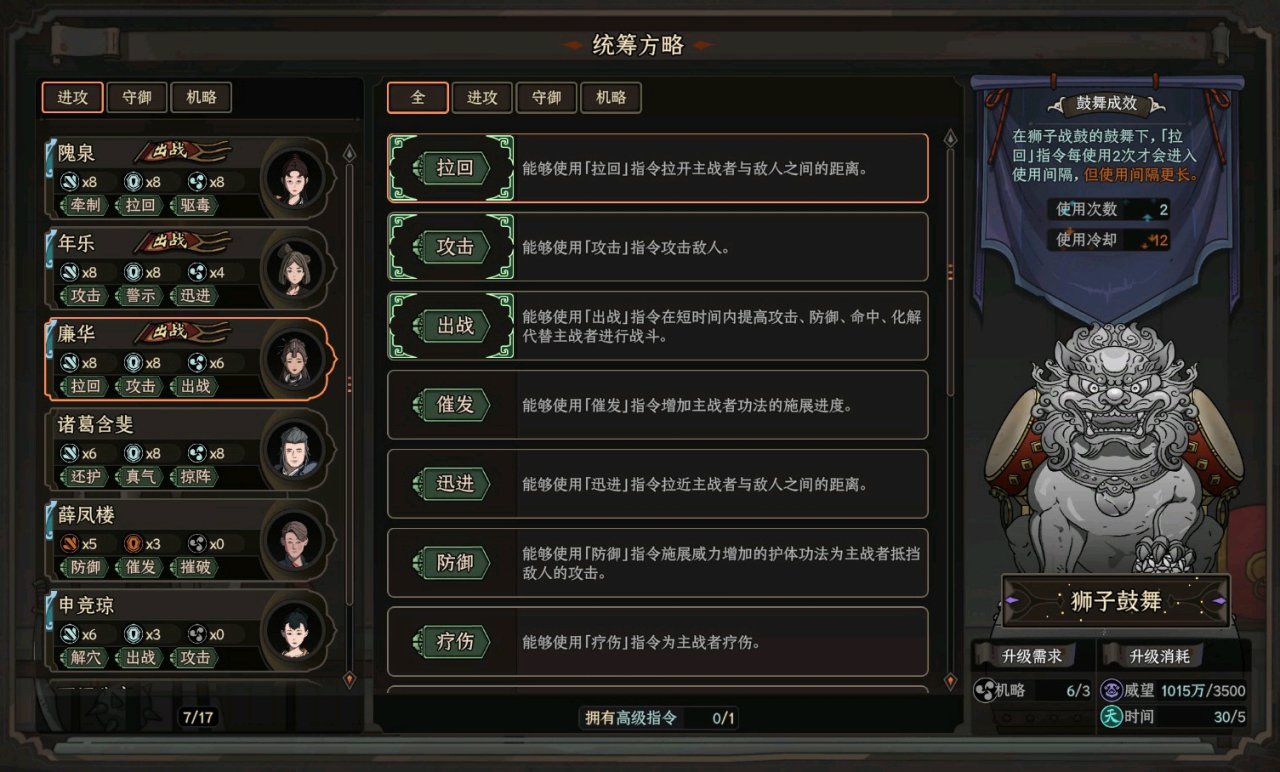Image resolution: width=1280 pixels, height=772 pixels.
Task: Switch to the left-panel 守御 tab
Action: click(x=136, y=97)
